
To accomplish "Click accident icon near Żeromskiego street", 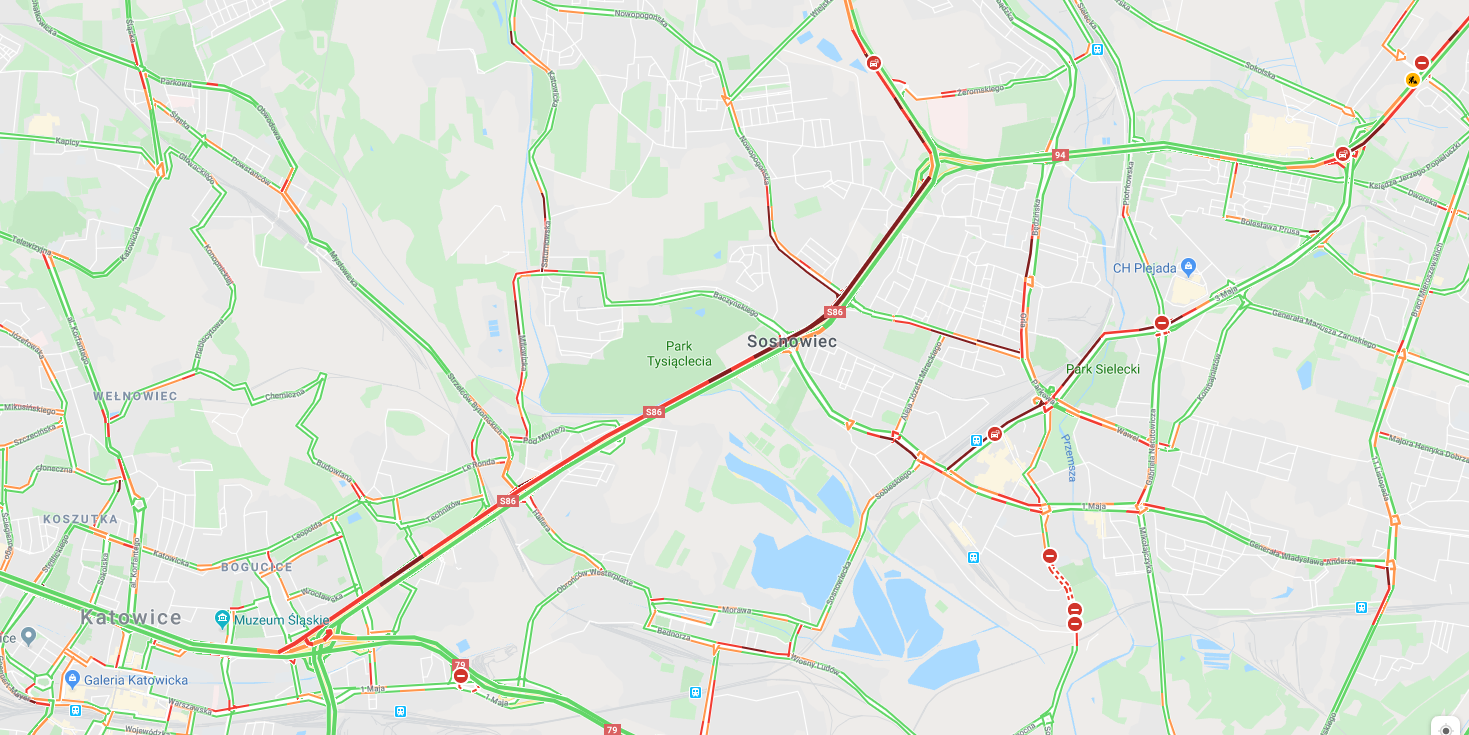I will (874, 62).
